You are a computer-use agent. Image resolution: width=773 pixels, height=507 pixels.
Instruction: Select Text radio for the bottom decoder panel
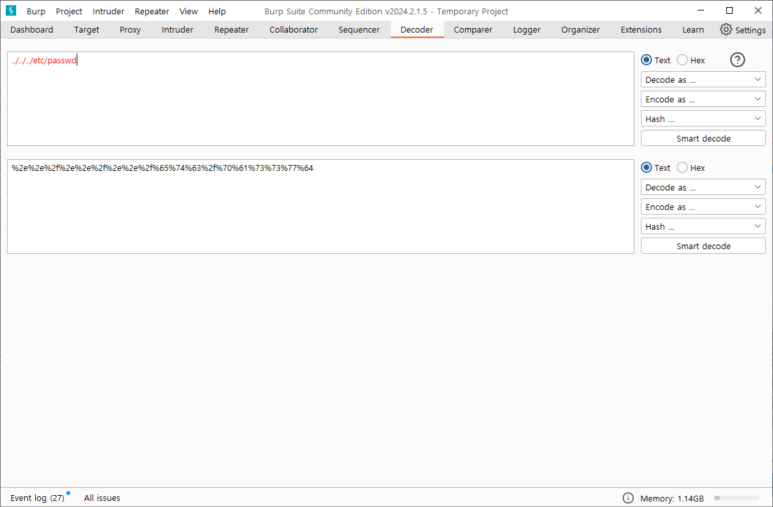click(x=646, y=168)
